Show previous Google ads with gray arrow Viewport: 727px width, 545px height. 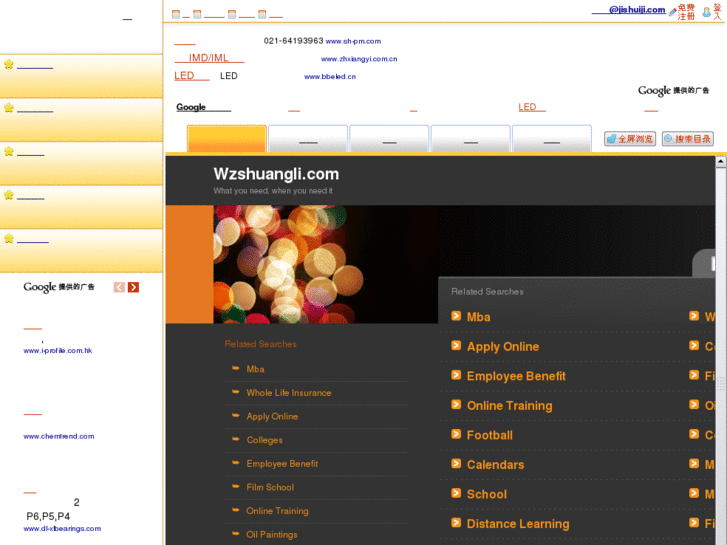pos(119,287)
